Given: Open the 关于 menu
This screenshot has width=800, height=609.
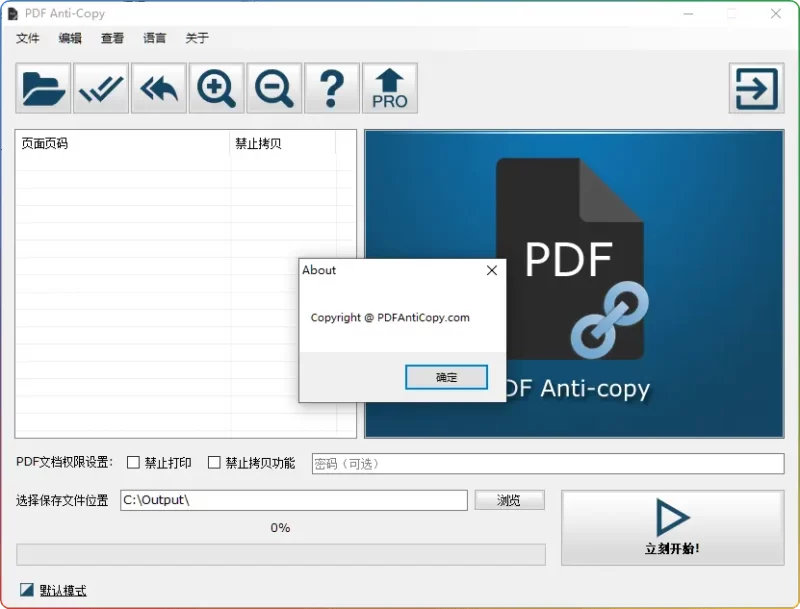Looking at the screenshot, I should [196, 38].
